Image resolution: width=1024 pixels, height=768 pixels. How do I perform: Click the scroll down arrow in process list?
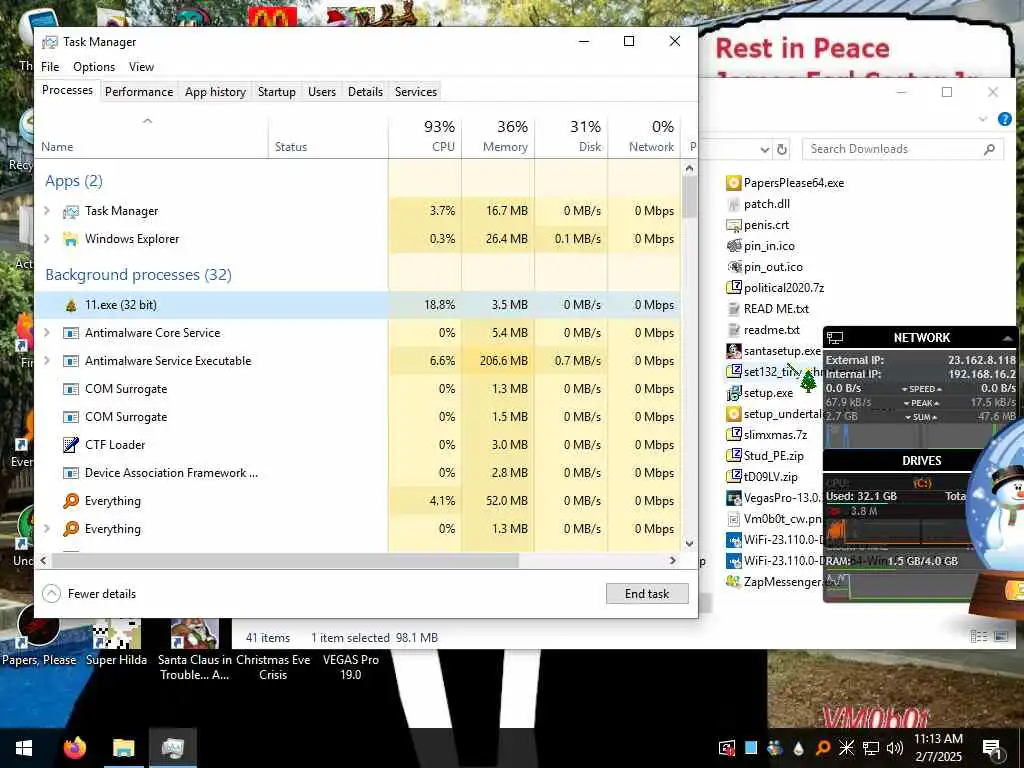pos(689,543)
